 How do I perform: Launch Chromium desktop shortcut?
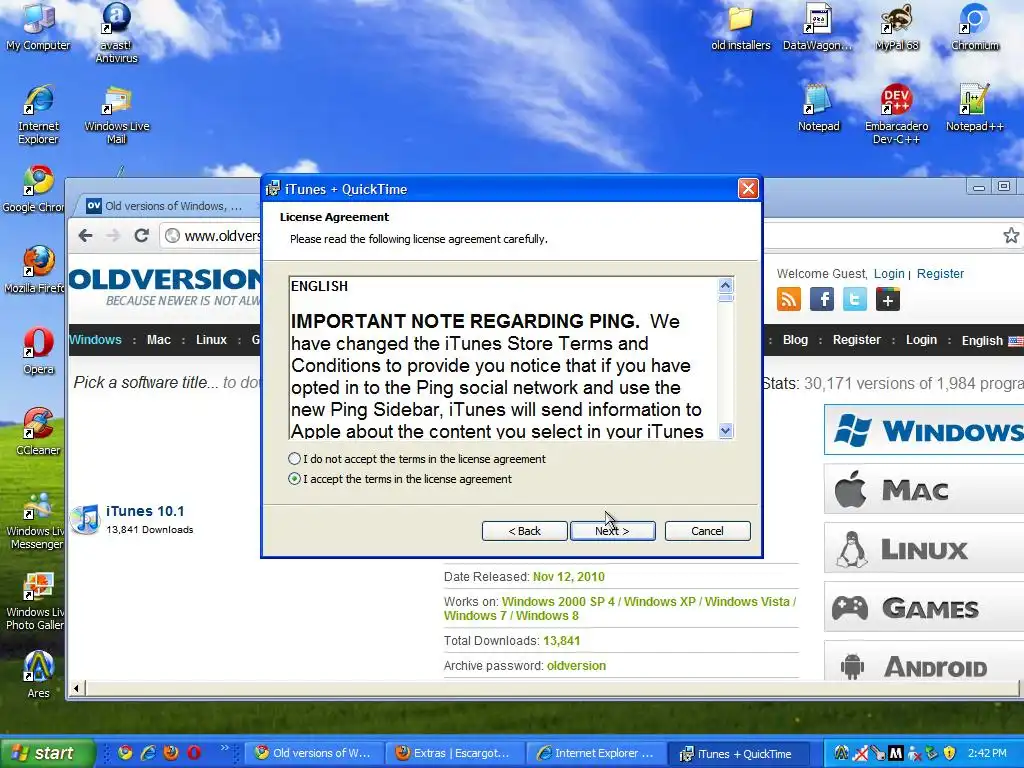975,26
